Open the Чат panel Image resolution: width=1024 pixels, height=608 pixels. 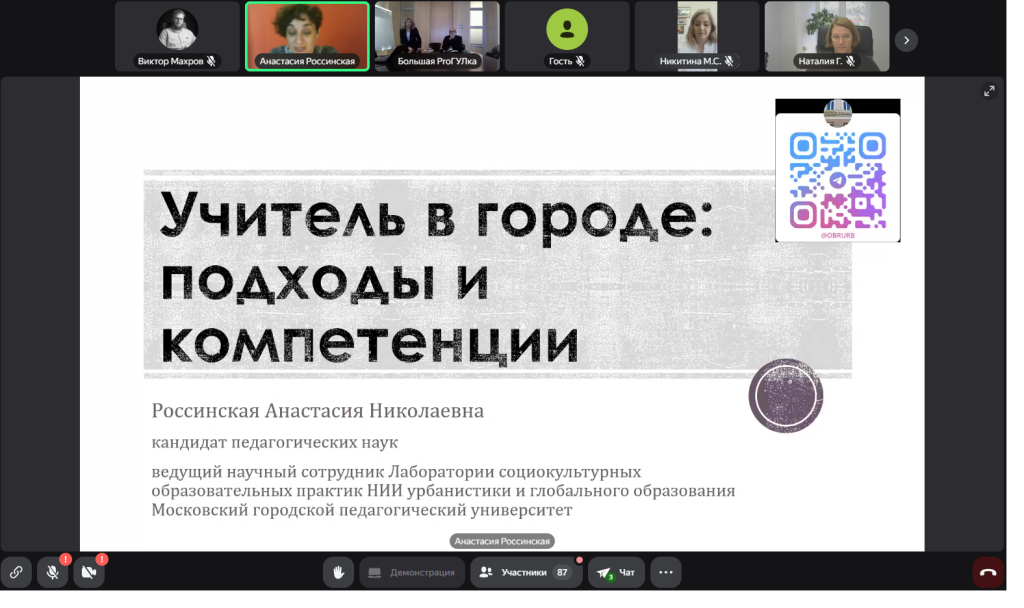(616, 573)
